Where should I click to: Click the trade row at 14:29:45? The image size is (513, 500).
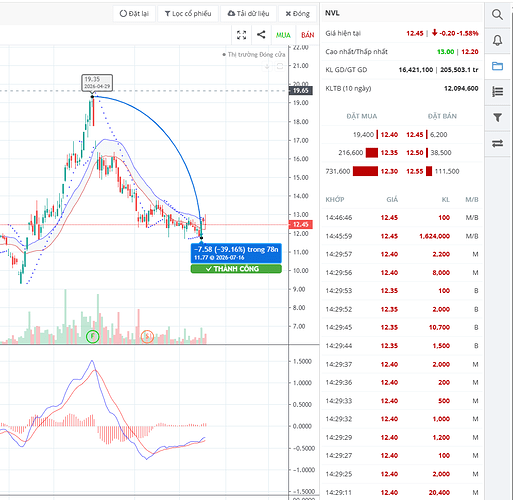point(402,327)
